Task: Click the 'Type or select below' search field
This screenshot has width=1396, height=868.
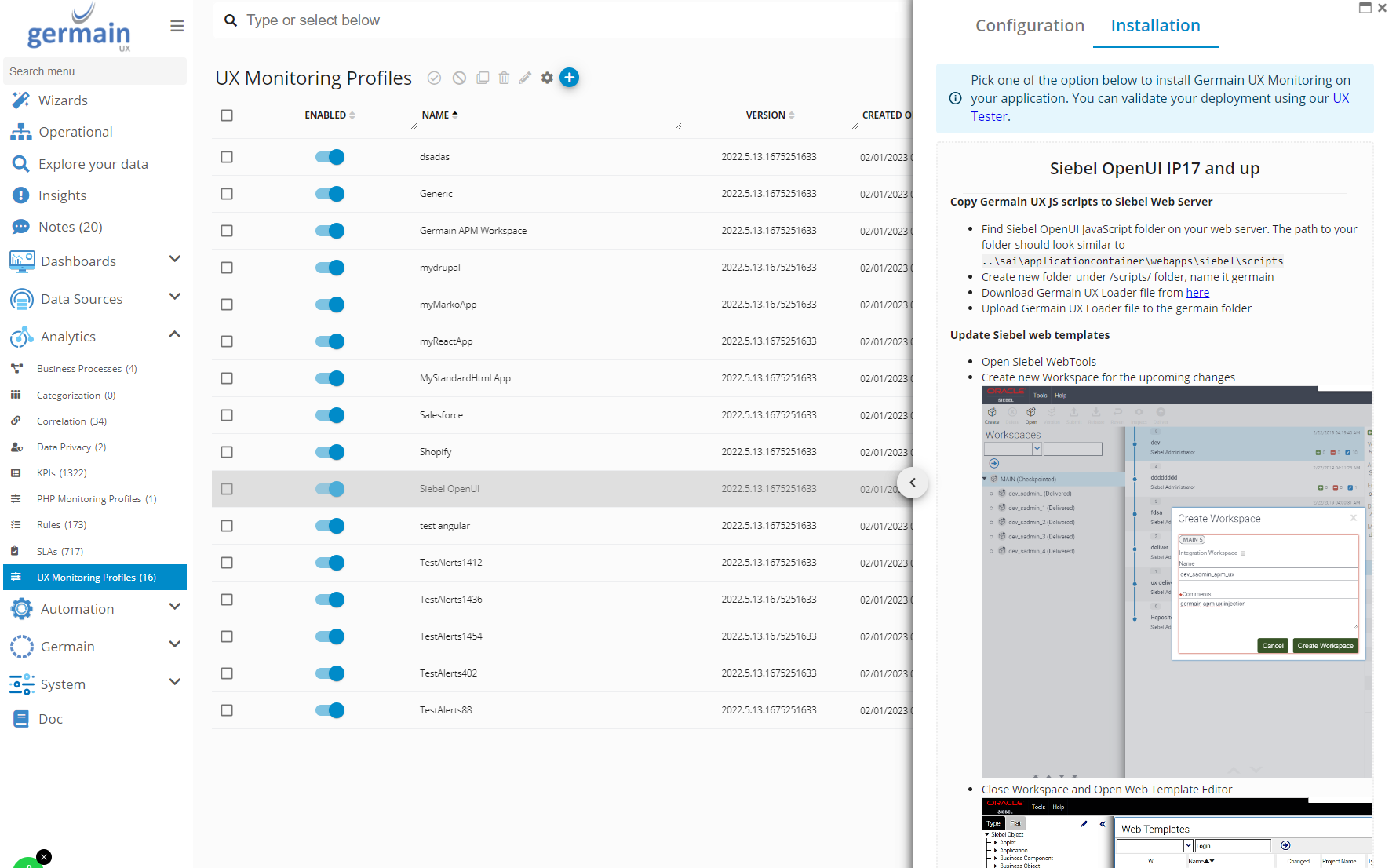Action: 549,20
